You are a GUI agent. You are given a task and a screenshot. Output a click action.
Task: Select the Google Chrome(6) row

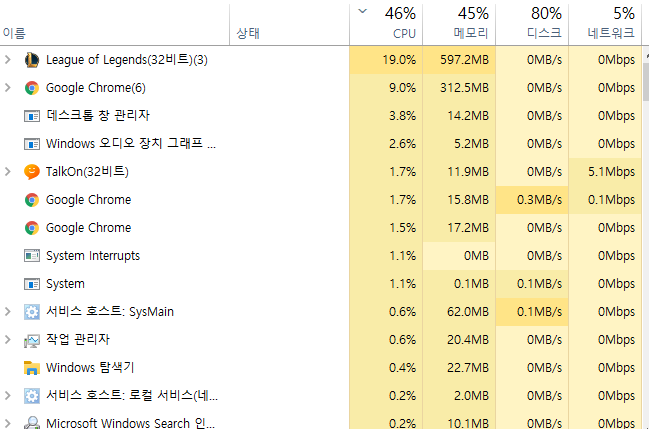(x=321, y=88)
